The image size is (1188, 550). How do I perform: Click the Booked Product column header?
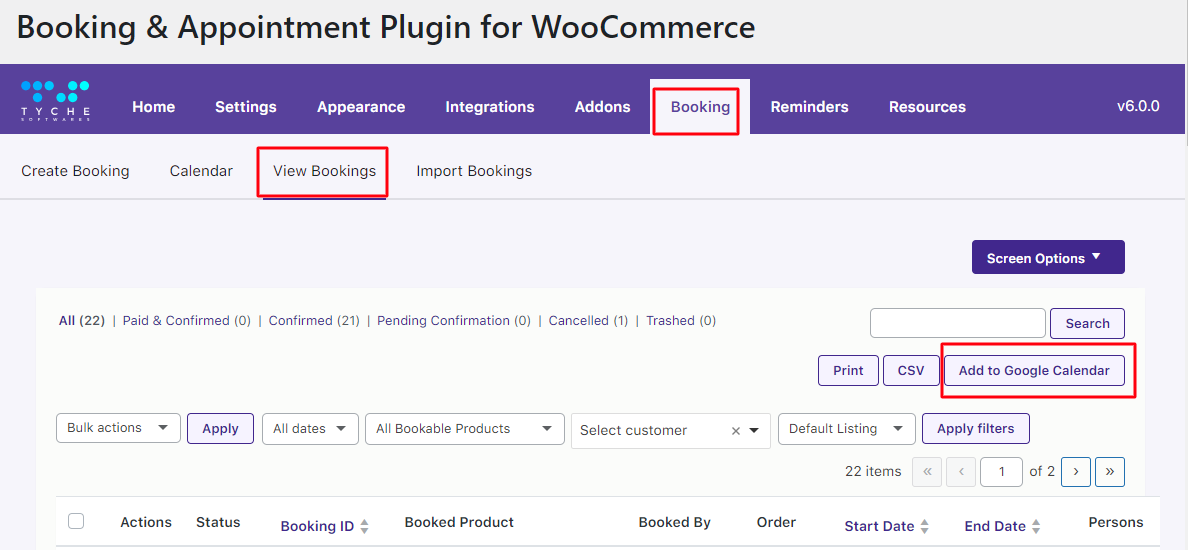[x=459, y=522]
